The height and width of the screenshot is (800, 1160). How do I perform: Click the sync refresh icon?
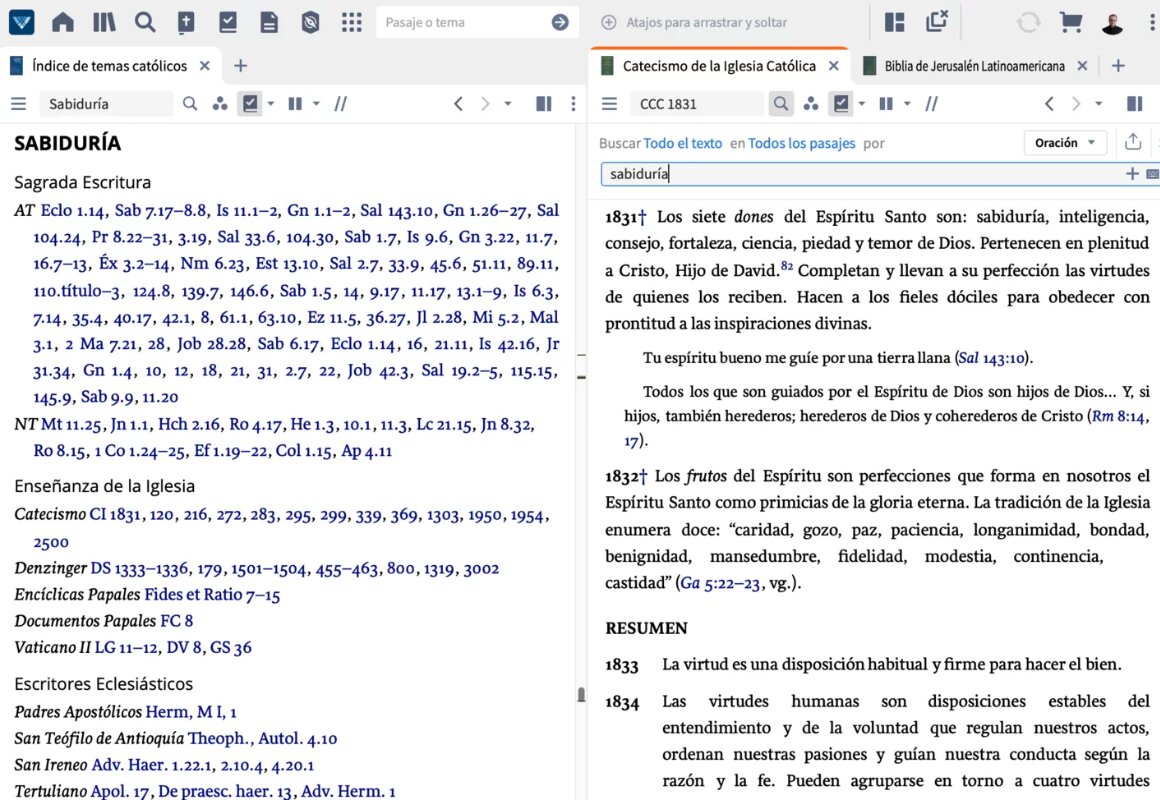[x=1028, y=22]
